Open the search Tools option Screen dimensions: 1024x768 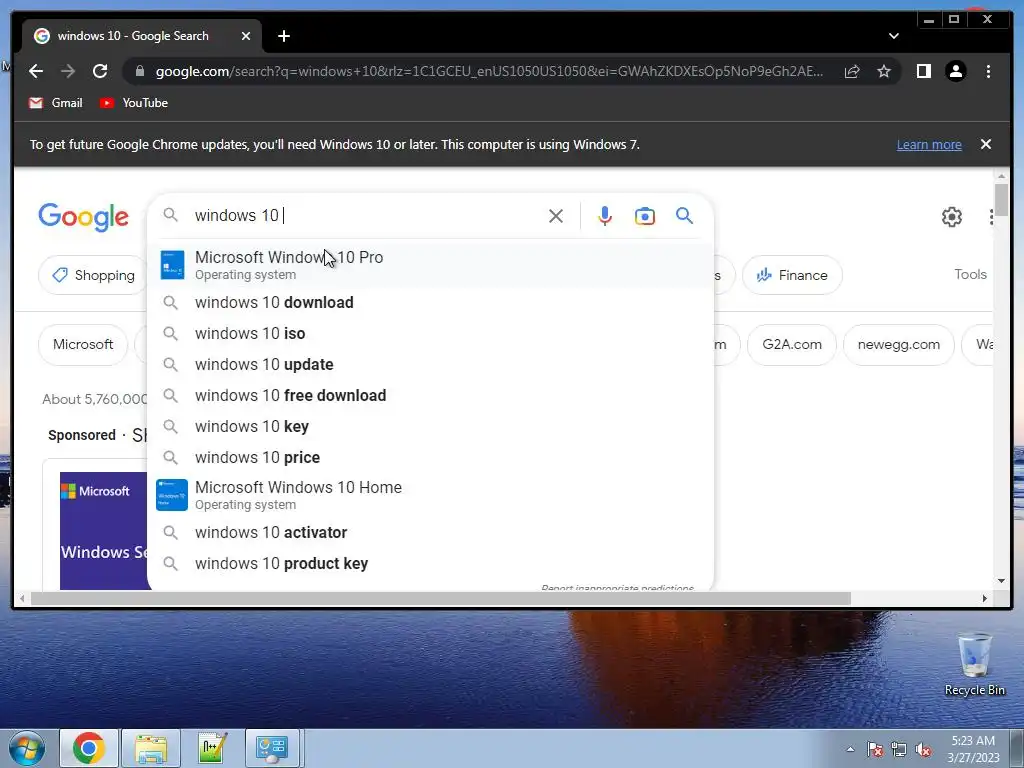970,274
